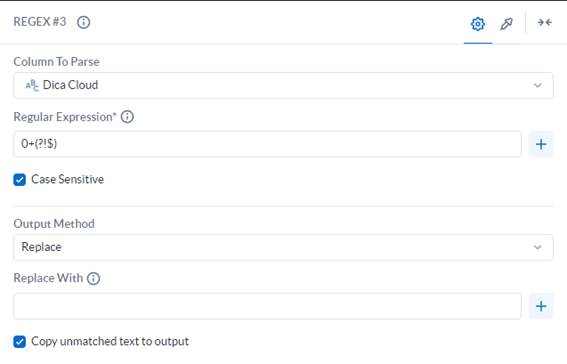The height and width of the screenshot is (364, 567).
Task: Select the REGEX #3 panel title
Action: [40, 22]
